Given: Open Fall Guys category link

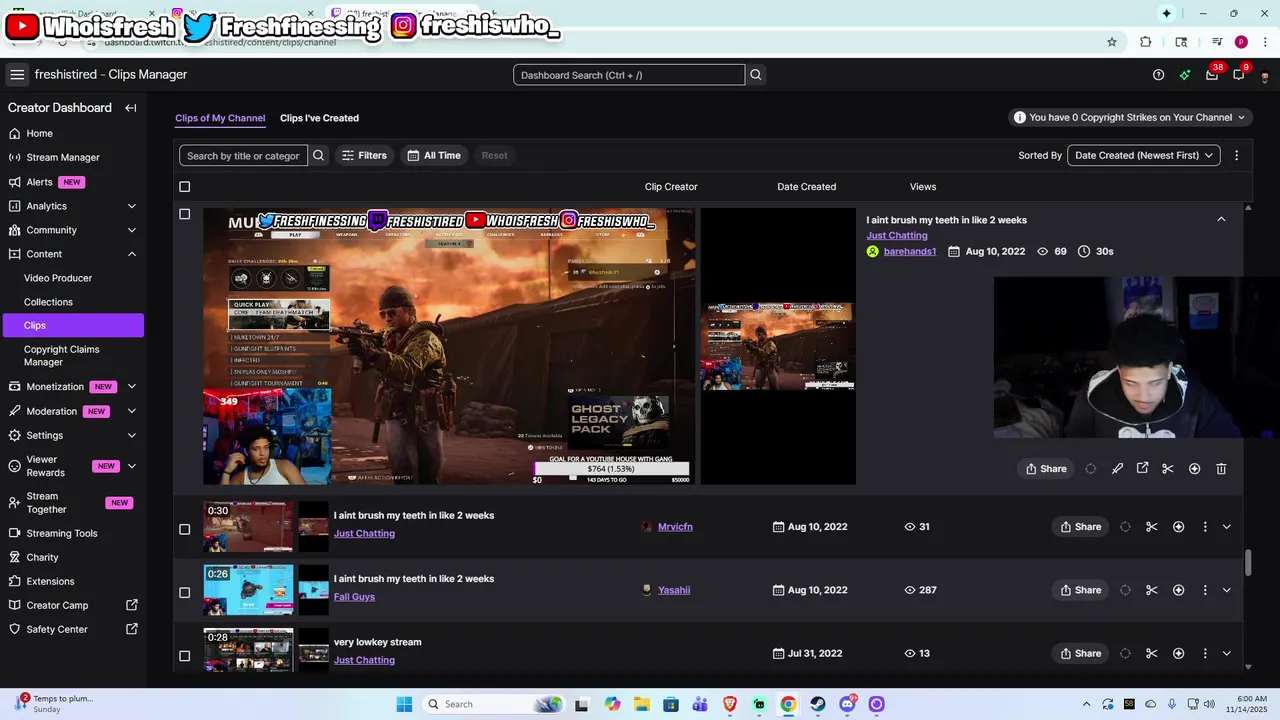Looking at the screenshot, I should point(354,597).
